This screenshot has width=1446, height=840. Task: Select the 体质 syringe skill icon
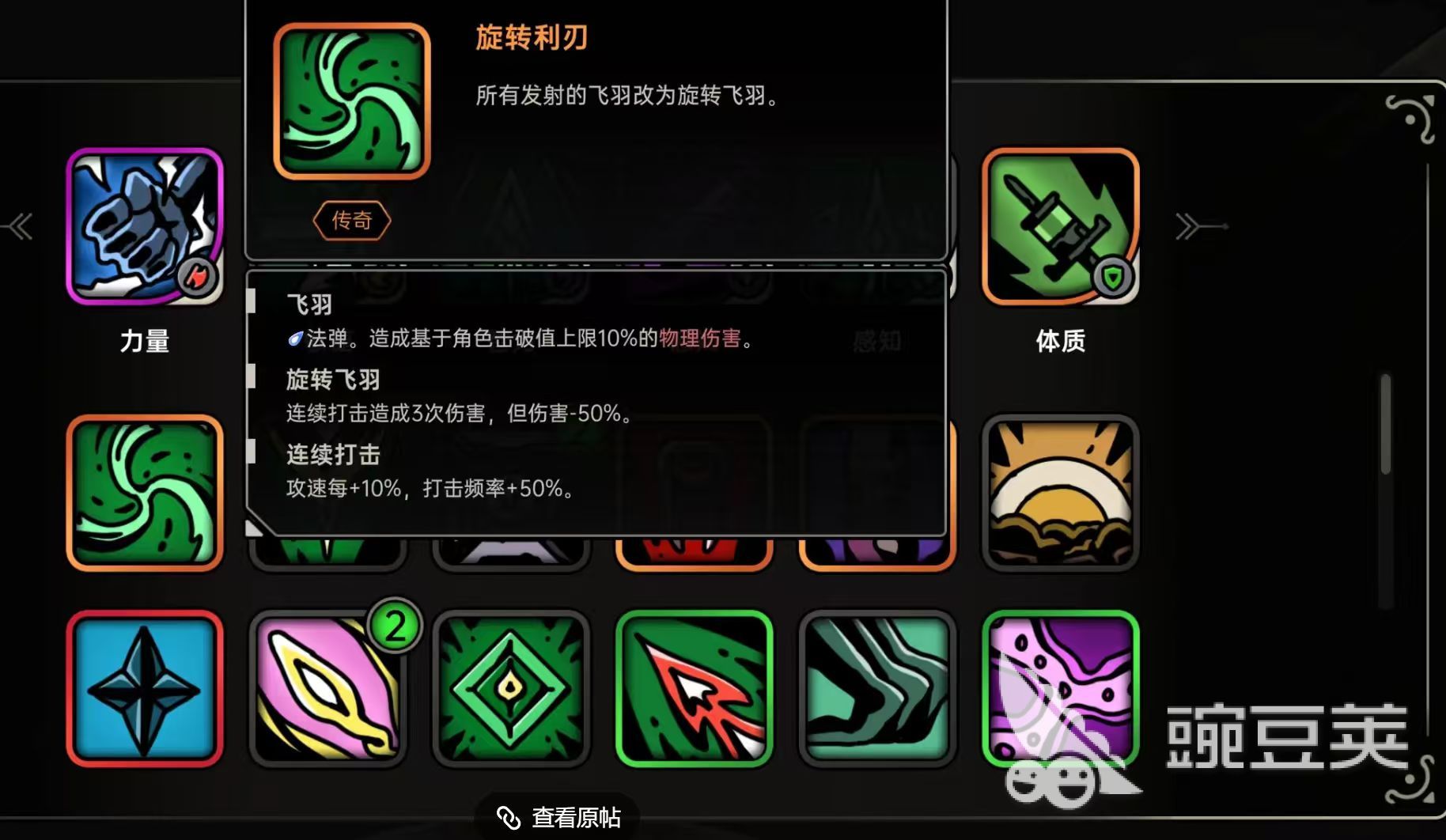click(x=1060, y=226)
